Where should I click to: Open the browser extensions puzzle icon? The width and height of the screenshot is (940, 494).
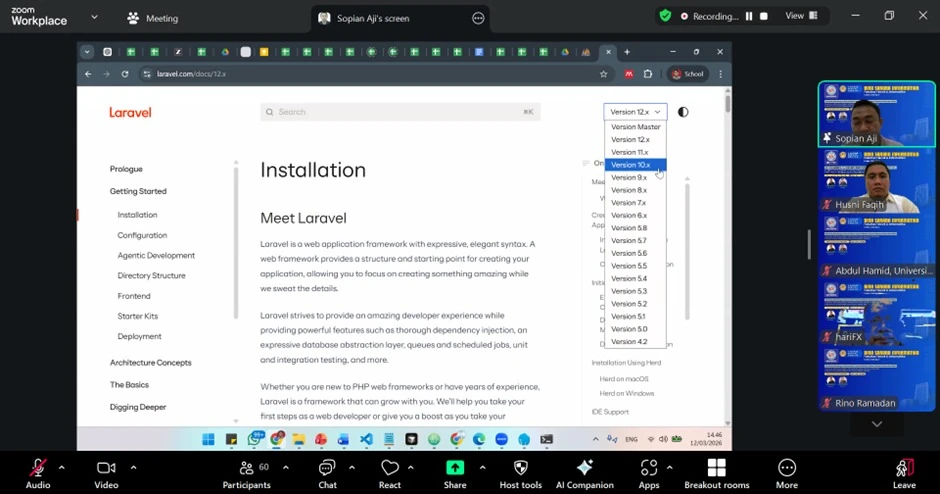[648, 74]
